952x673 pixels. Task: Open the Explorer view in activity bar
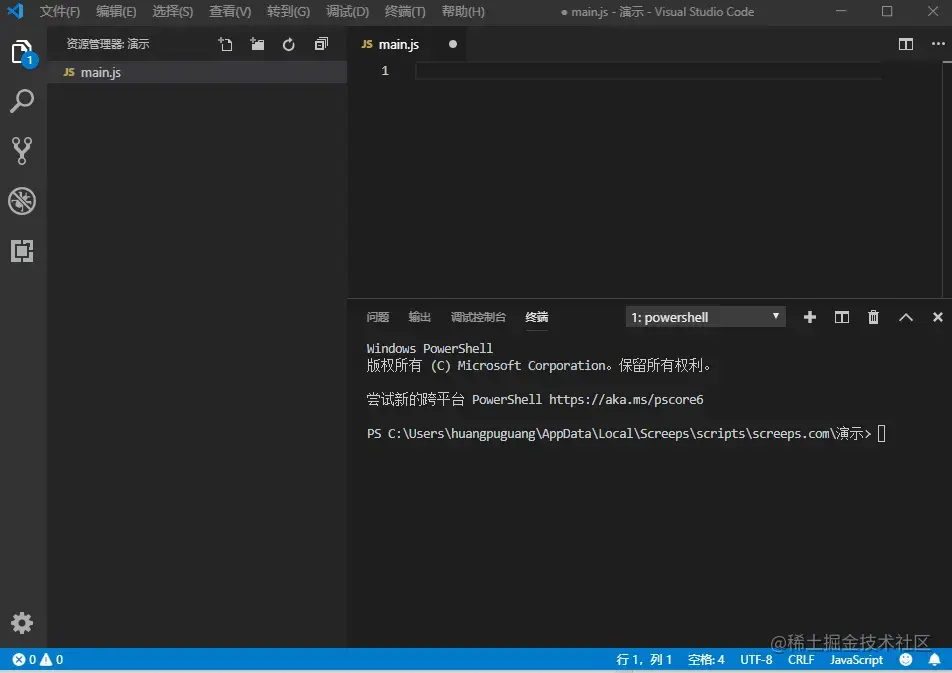tap(22, 52)
